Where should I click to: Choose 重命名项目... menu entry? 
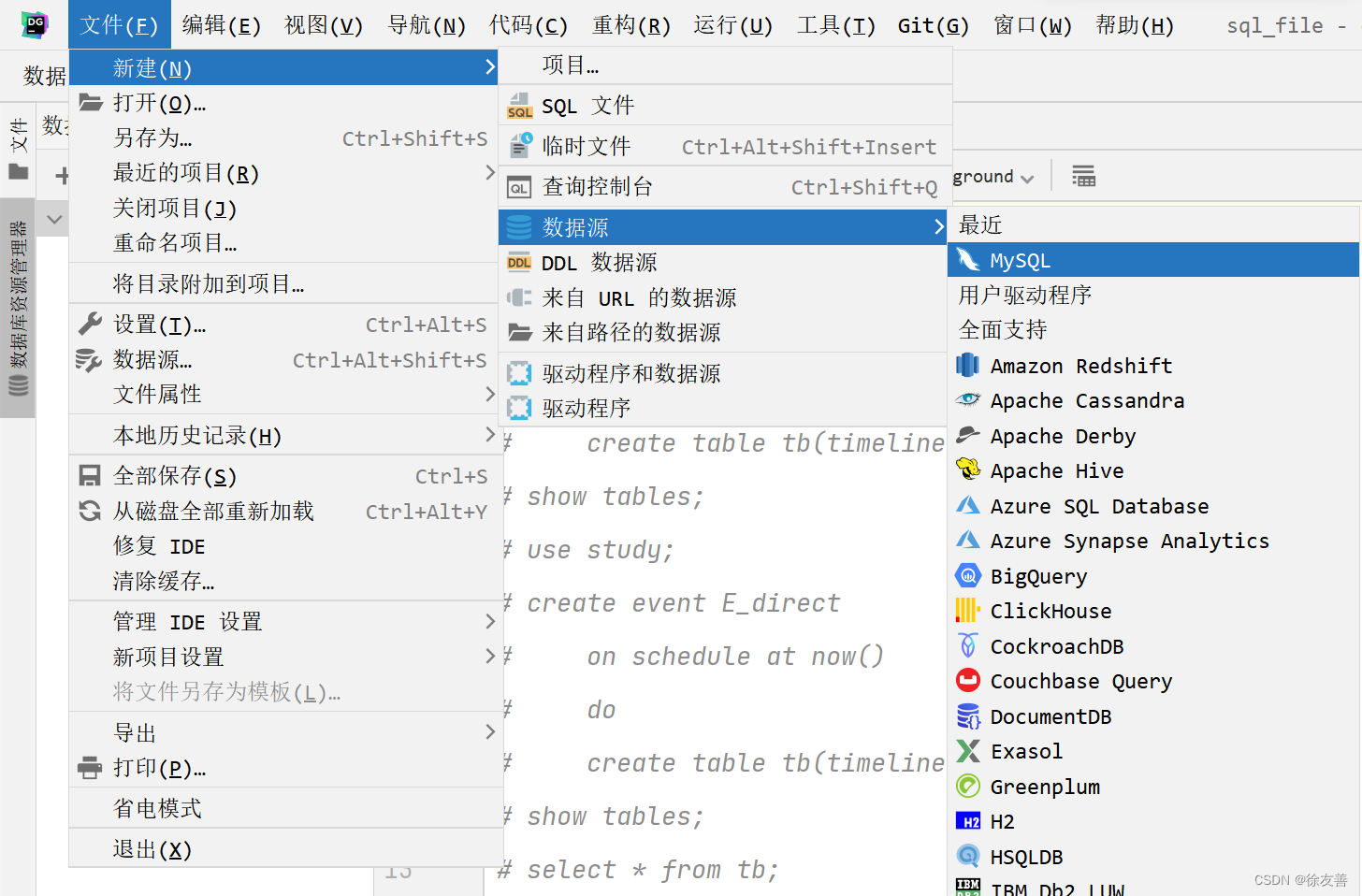tap(286, 242)
